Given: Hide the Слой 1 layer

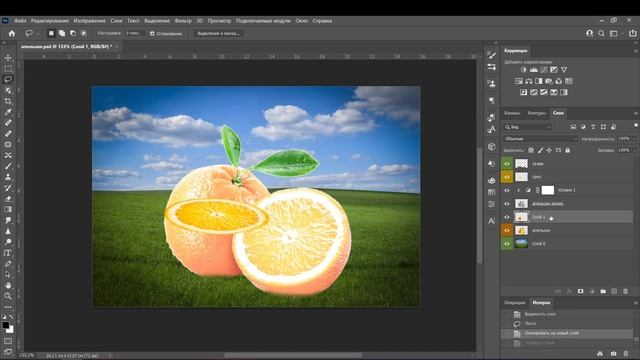Looking at the screenshot, I should [x=507, y=217].
